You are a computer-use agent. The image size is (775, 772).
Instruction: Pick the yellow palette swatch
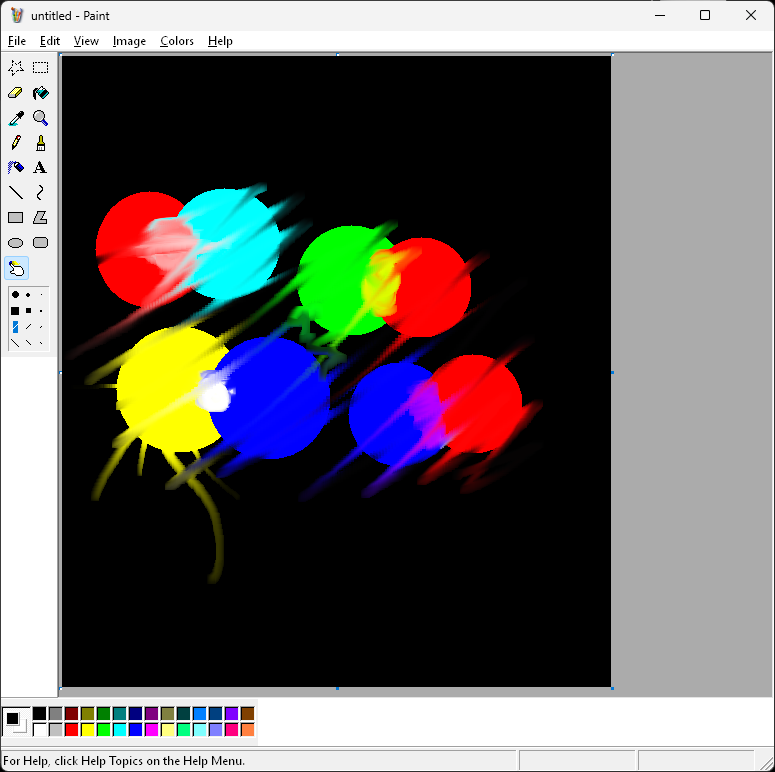pos(87,729)
